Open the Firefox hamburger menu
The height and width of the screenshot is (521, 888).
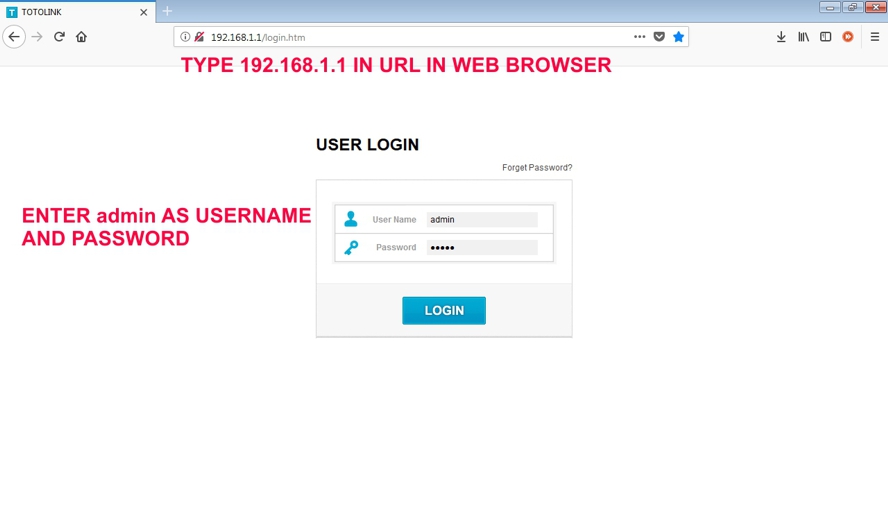pyautogui.click(x=875, y=37)
